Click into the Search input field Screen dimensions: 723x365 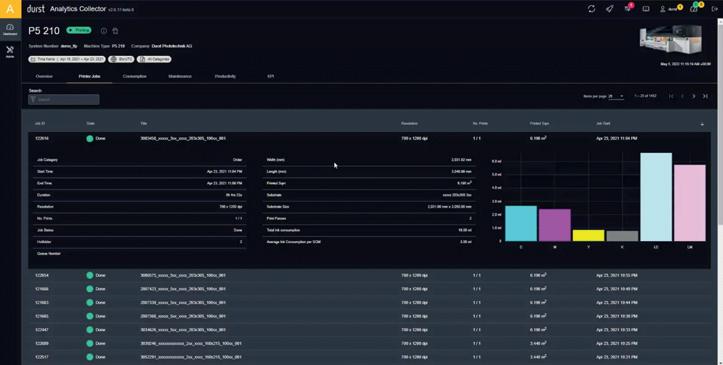click(x=64, y=100)
